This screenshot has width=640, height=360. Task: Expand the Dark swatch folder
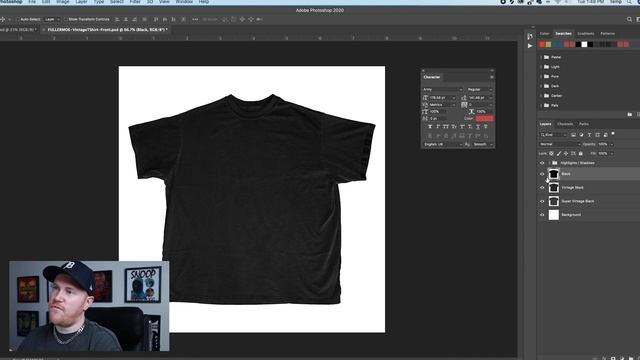tap(541, 86)
